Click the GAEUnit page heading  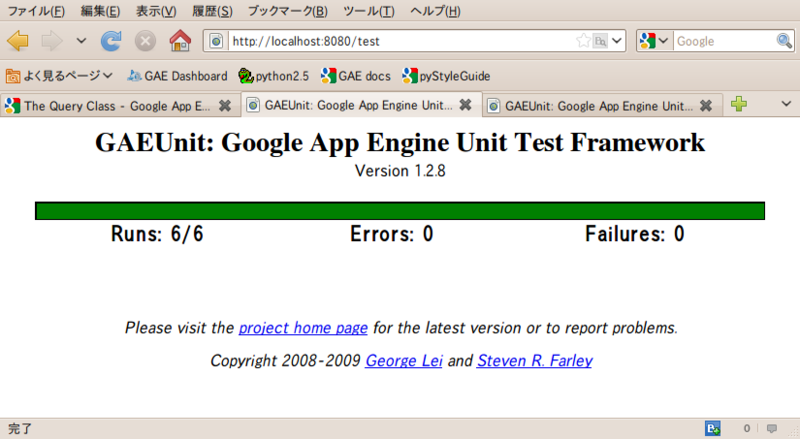400,142
